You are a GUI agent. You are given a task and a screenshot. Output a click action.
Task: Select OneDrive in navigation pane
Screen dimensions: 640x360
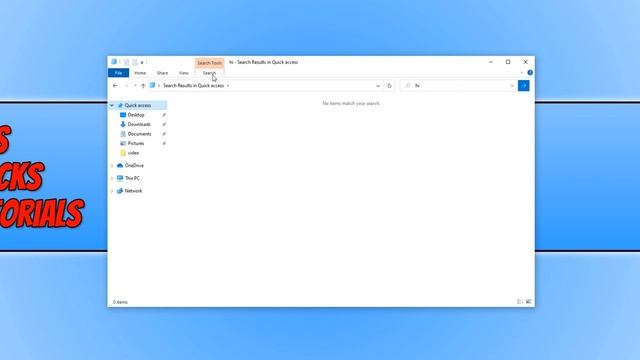(x=134, y=166)
